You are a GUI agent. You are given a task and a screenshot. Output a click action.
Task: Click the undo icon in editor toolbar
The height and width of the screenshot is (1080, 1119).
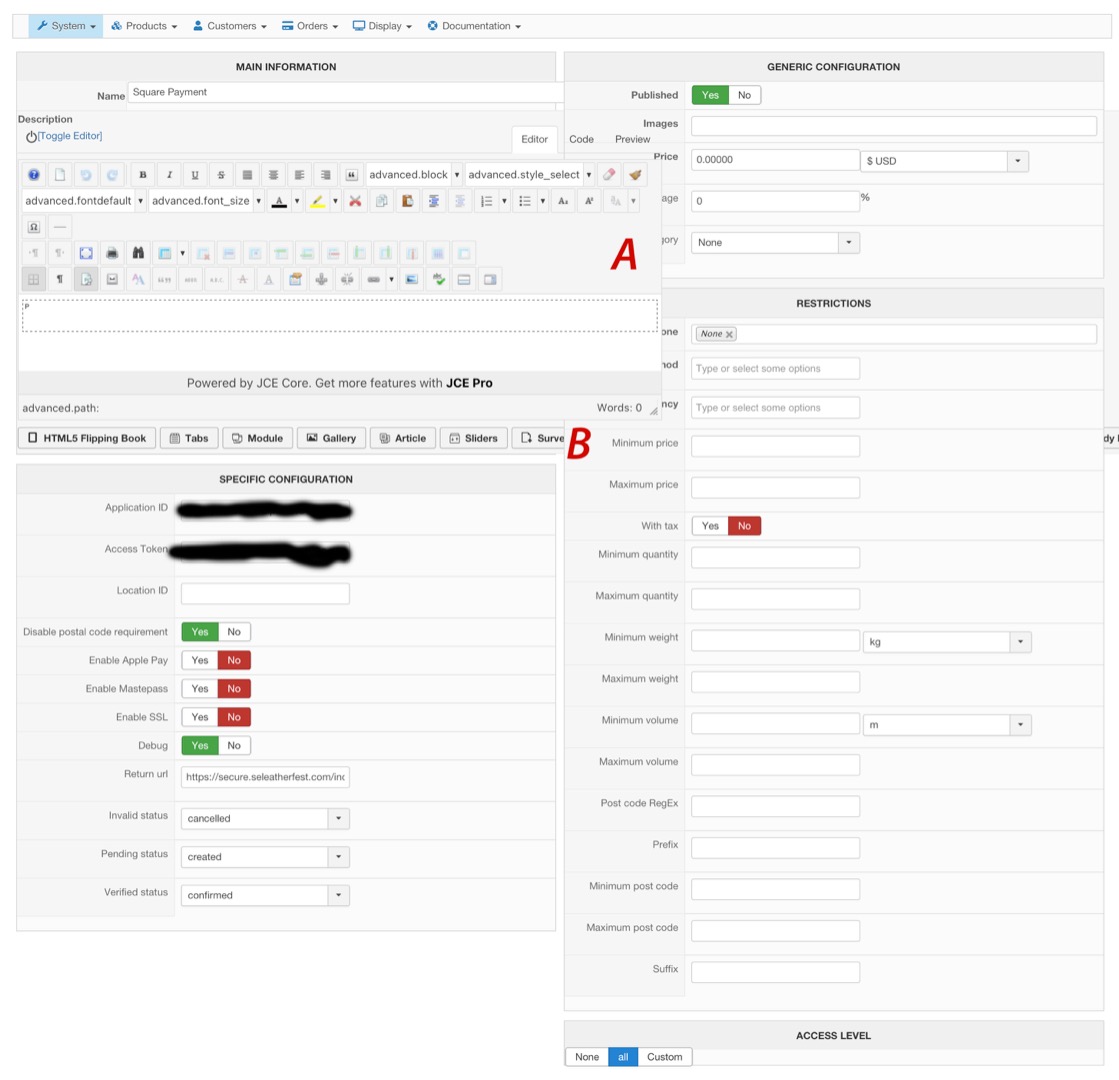86,175
